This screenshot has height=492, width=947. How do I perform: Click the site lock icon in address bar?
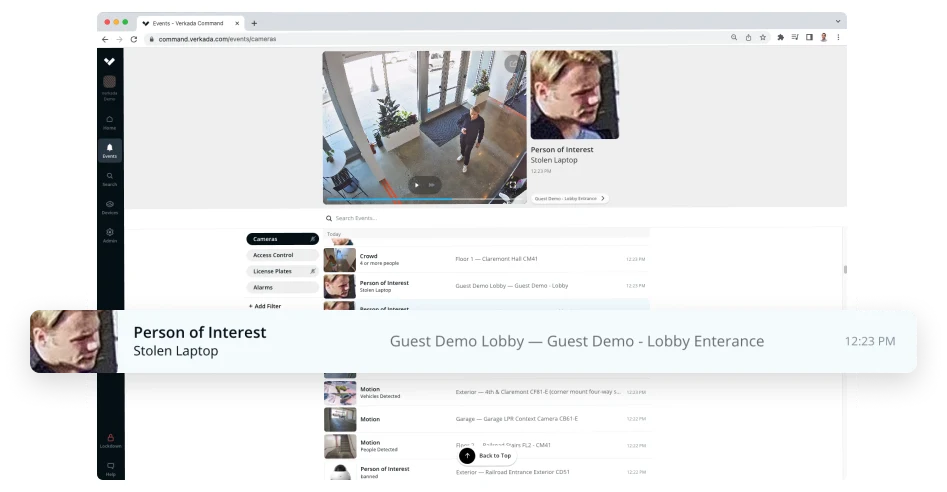(152, 39)
